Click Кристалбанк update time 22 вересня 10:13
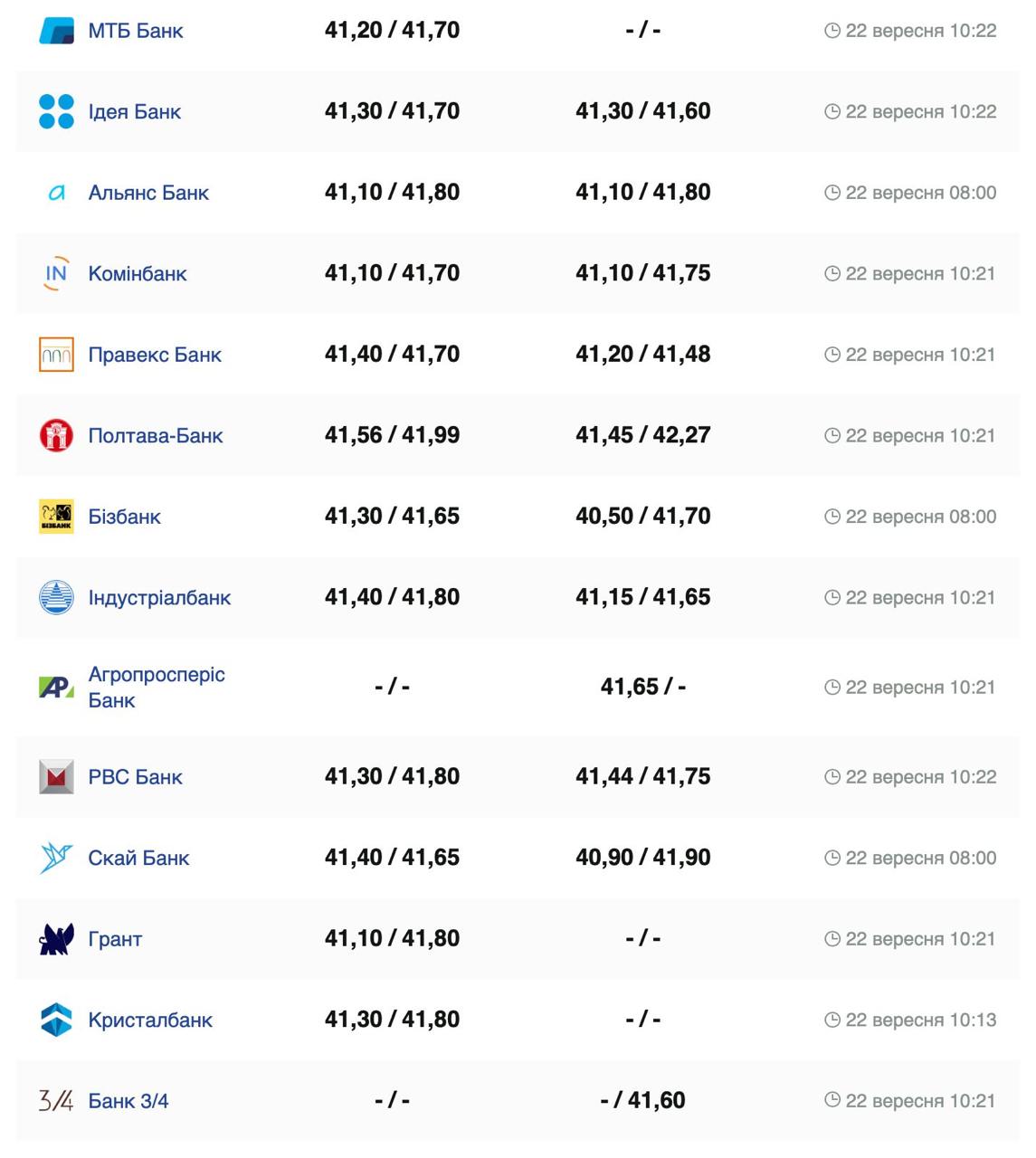Viewport: 1036px width, 1158px height. (920, 1020)
